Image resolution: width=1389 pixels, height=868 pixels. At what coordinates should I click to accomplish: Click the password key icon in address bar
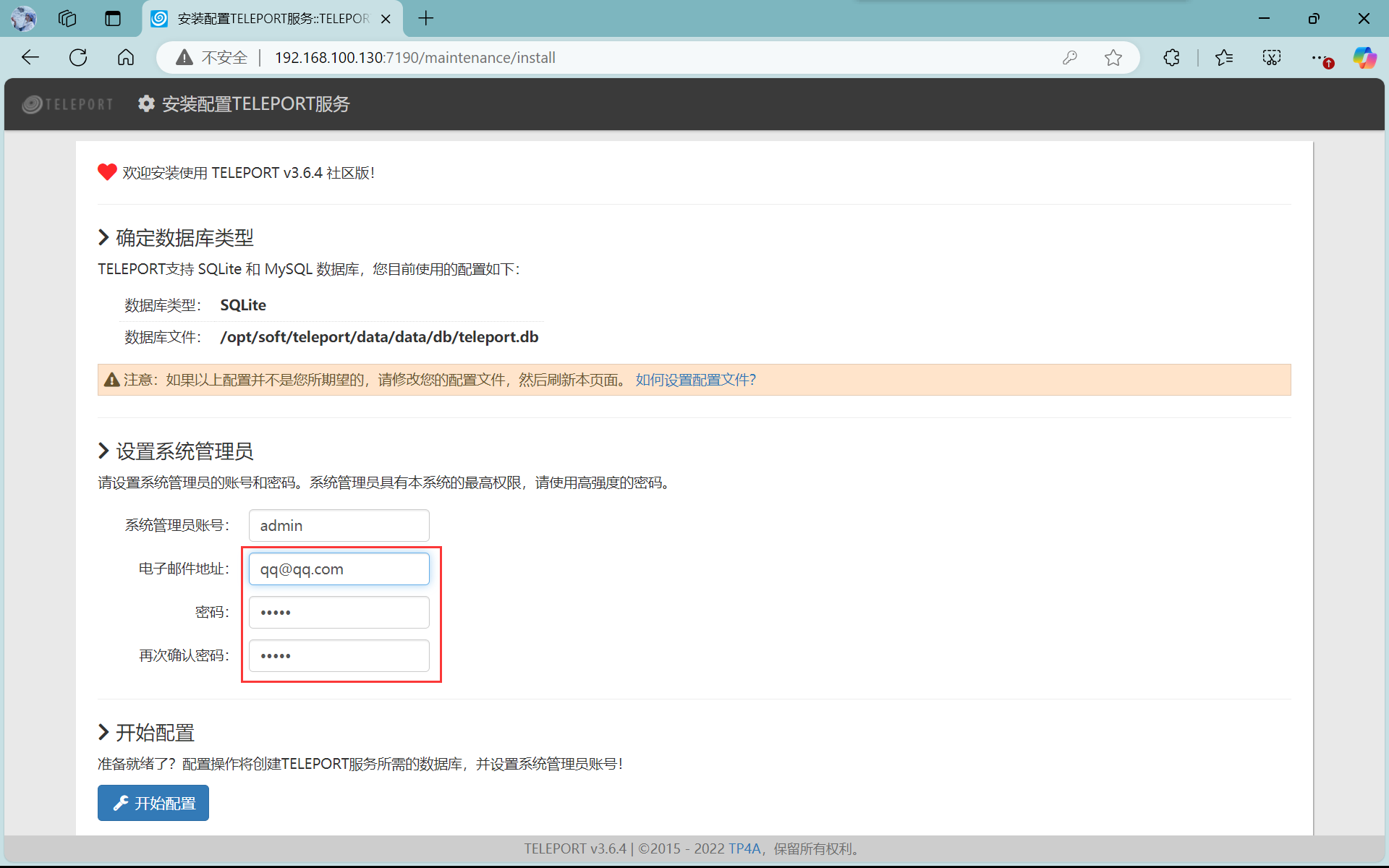point(1070,58)
